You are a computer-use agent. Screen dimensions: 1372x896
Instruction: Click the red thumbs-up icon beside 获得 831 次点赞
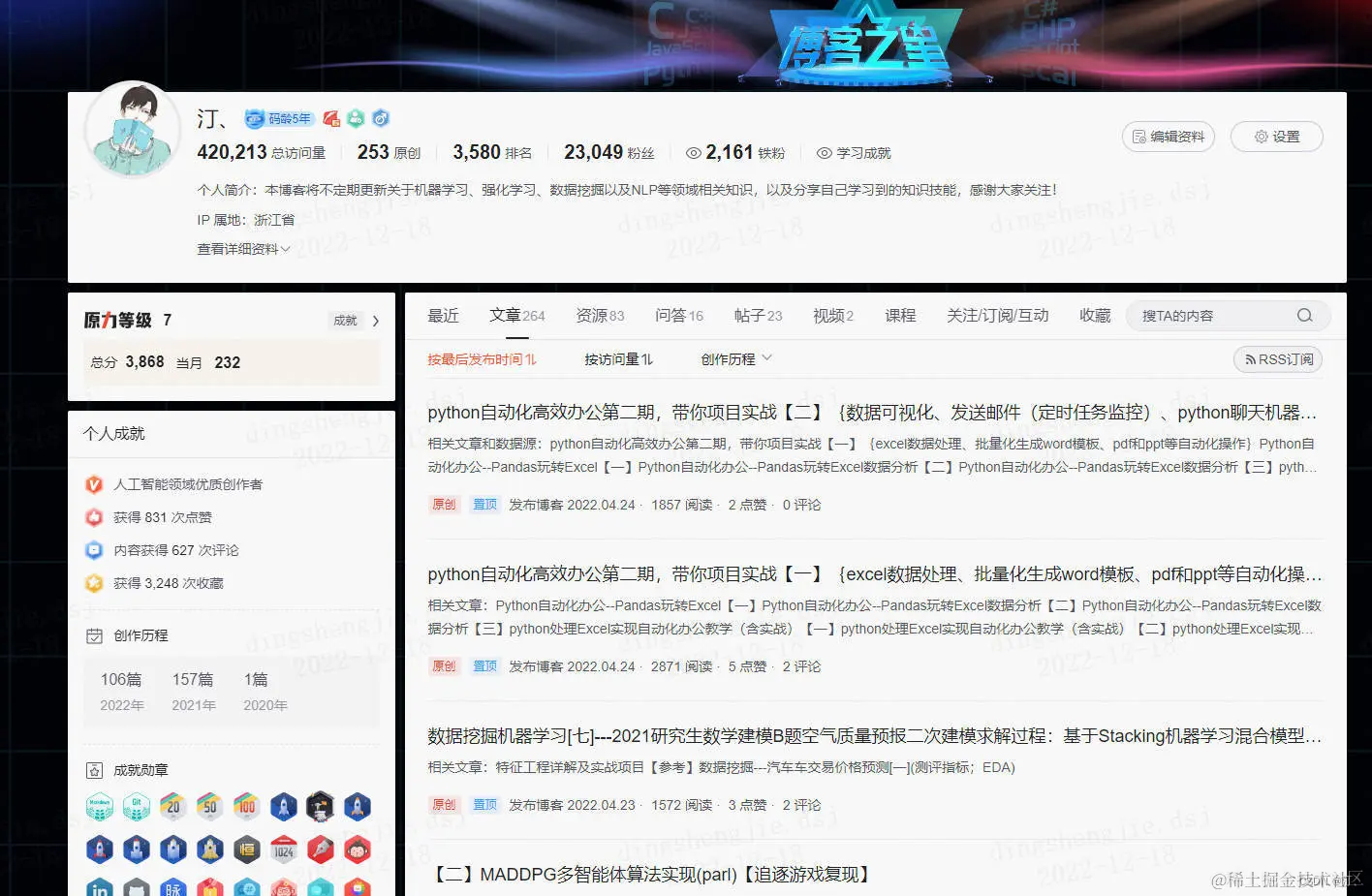click(x=94, y=517)
